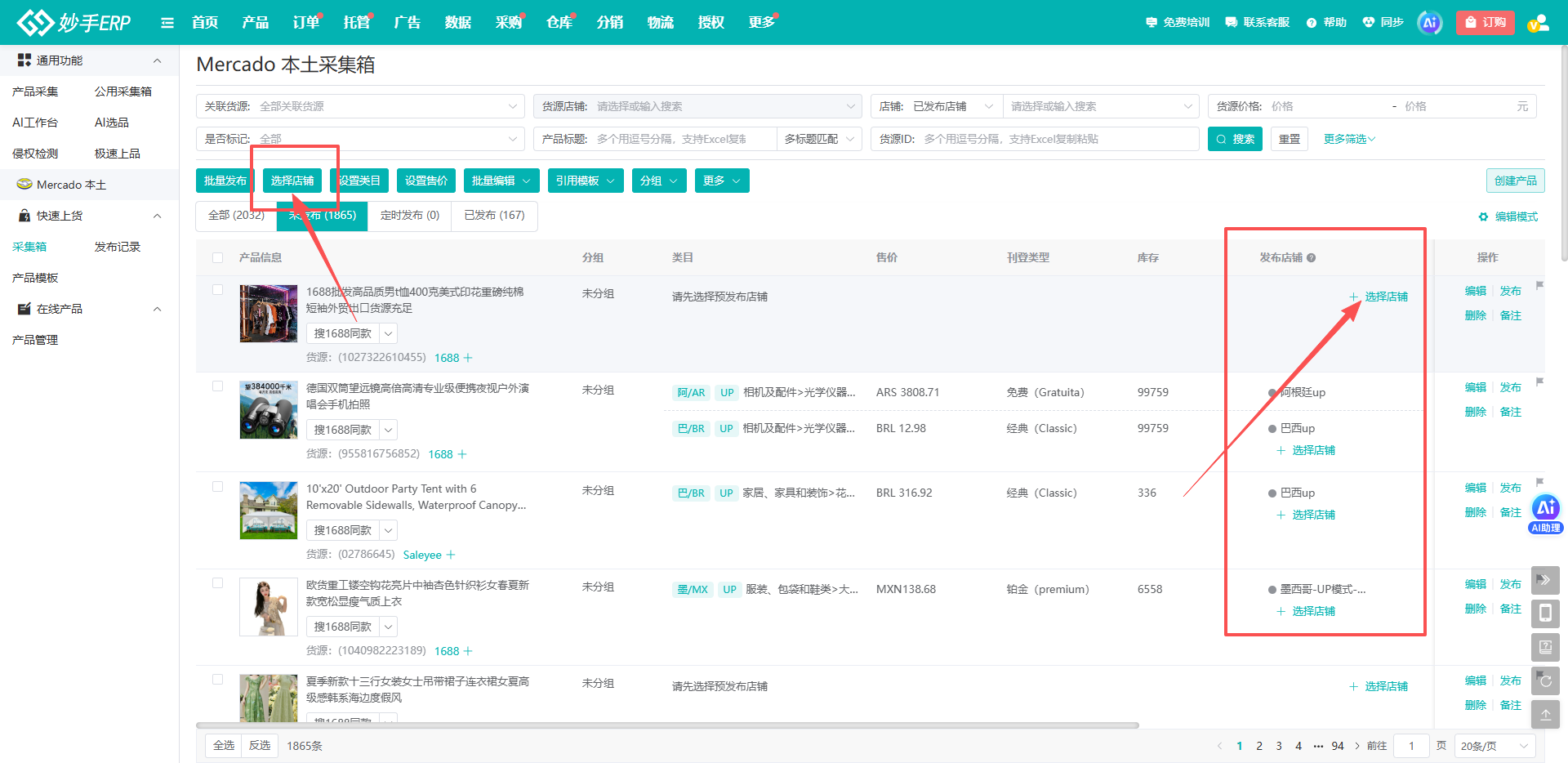Click the 妙手ERP logo
1568x763 pixels.
[74, 22]
